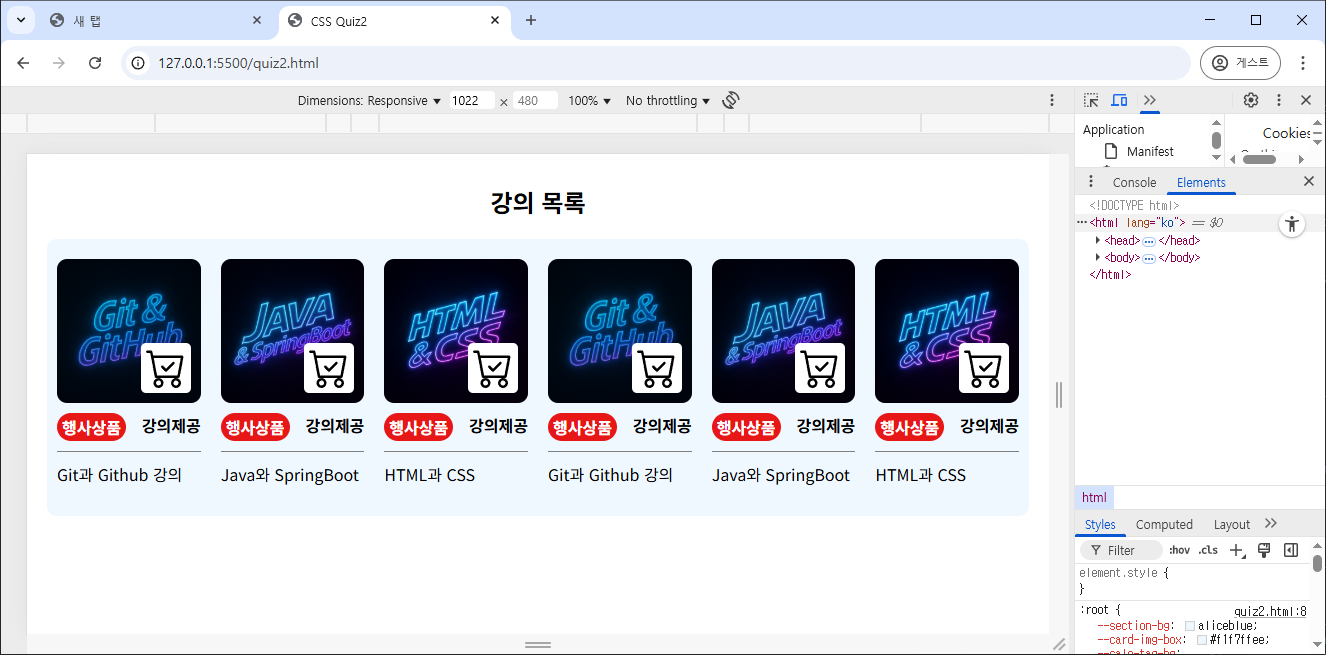Viewport: 1326px width, 655px height.
Task: Expand the body element node
Action: click(x=1098, y=257)
